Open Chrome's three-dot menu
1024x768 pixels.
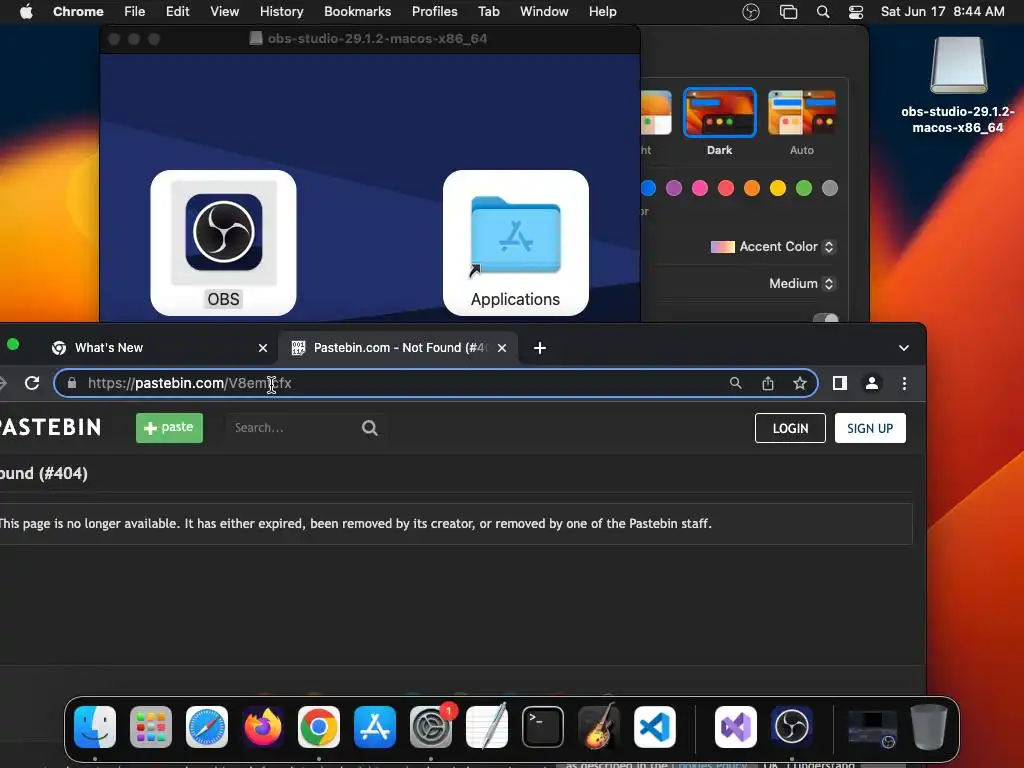(904, 383)
